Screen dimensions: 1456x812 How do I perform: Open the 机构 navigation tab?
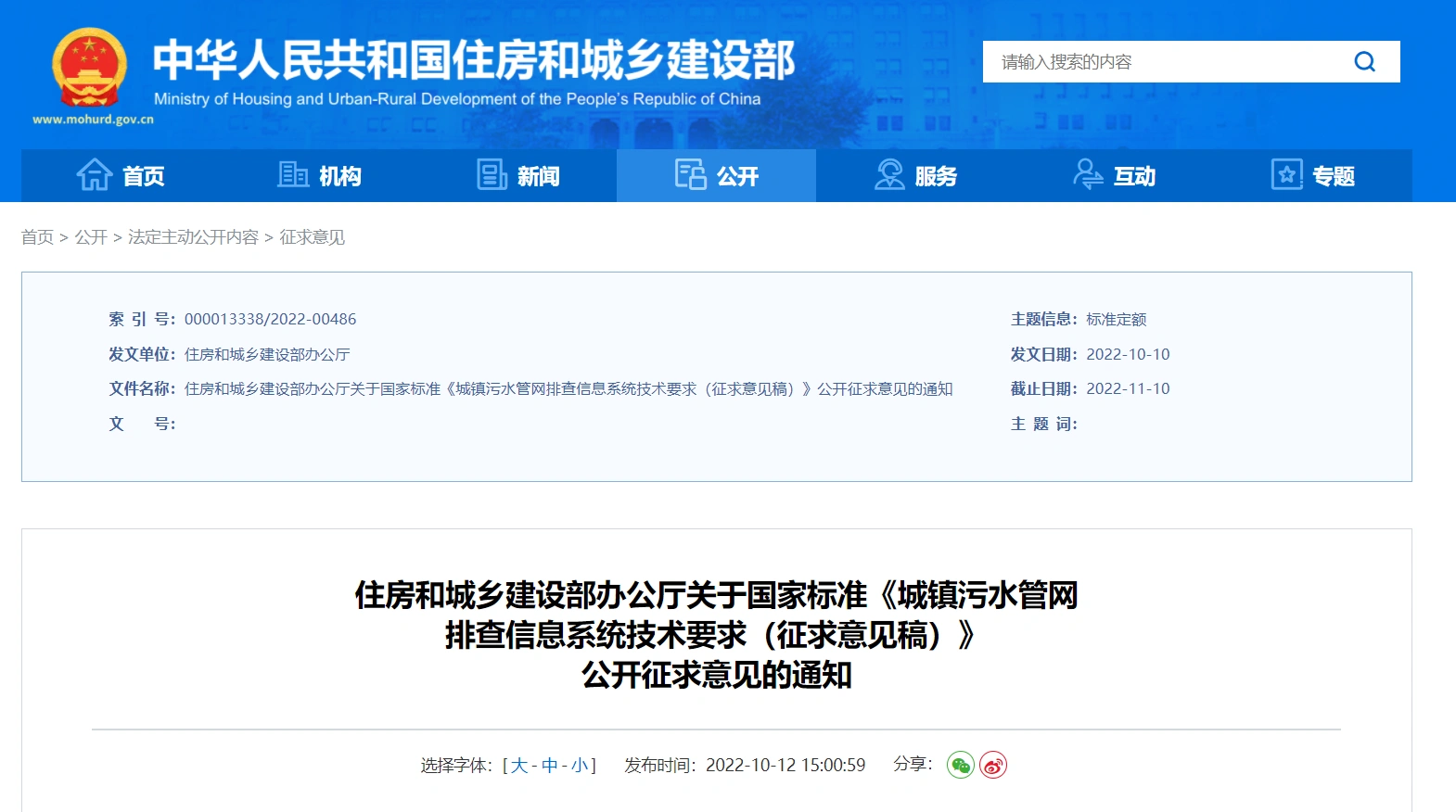click(x=319, y=175)
